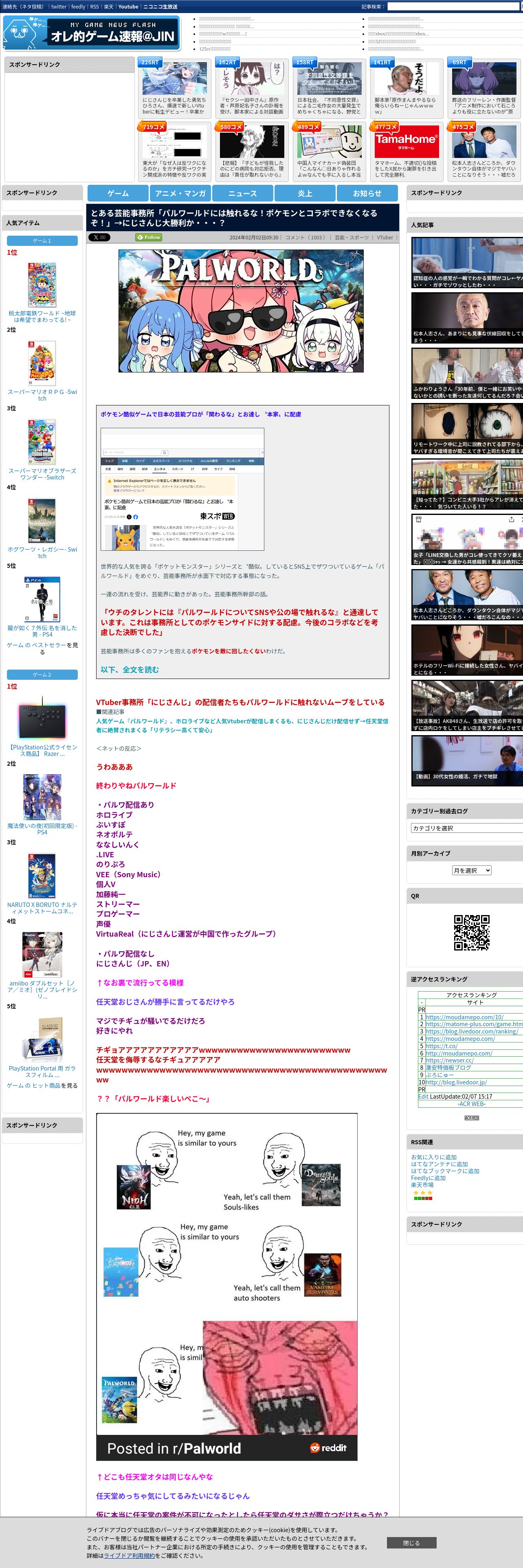523x1568 pixels.
Task: Open the 475コメ 松本人志 article thumbnail
Action: [483, 141]
